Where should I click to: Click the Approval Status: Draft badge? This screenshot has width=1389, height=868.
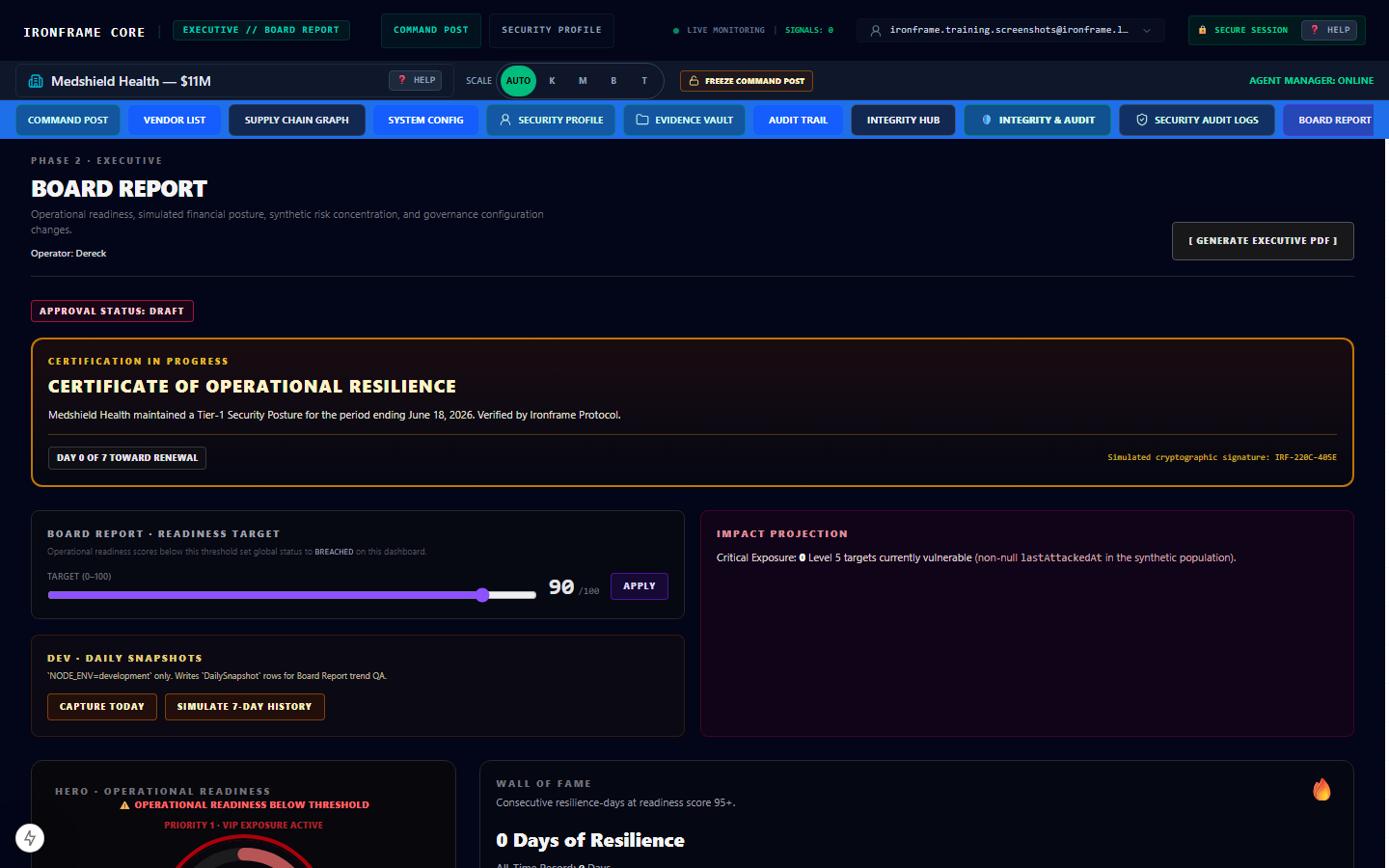112,311
